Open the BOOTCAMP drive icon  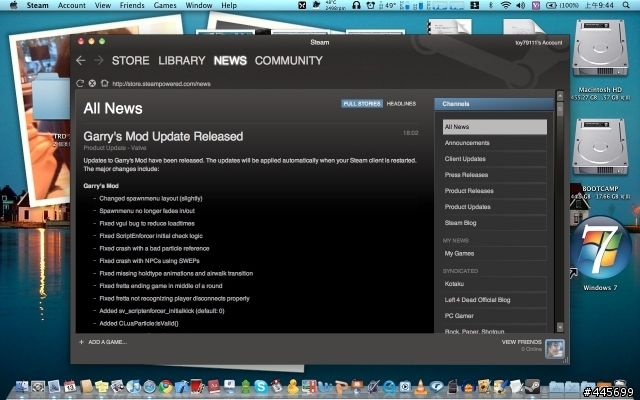pyautogui.click(x=600, y=147)
